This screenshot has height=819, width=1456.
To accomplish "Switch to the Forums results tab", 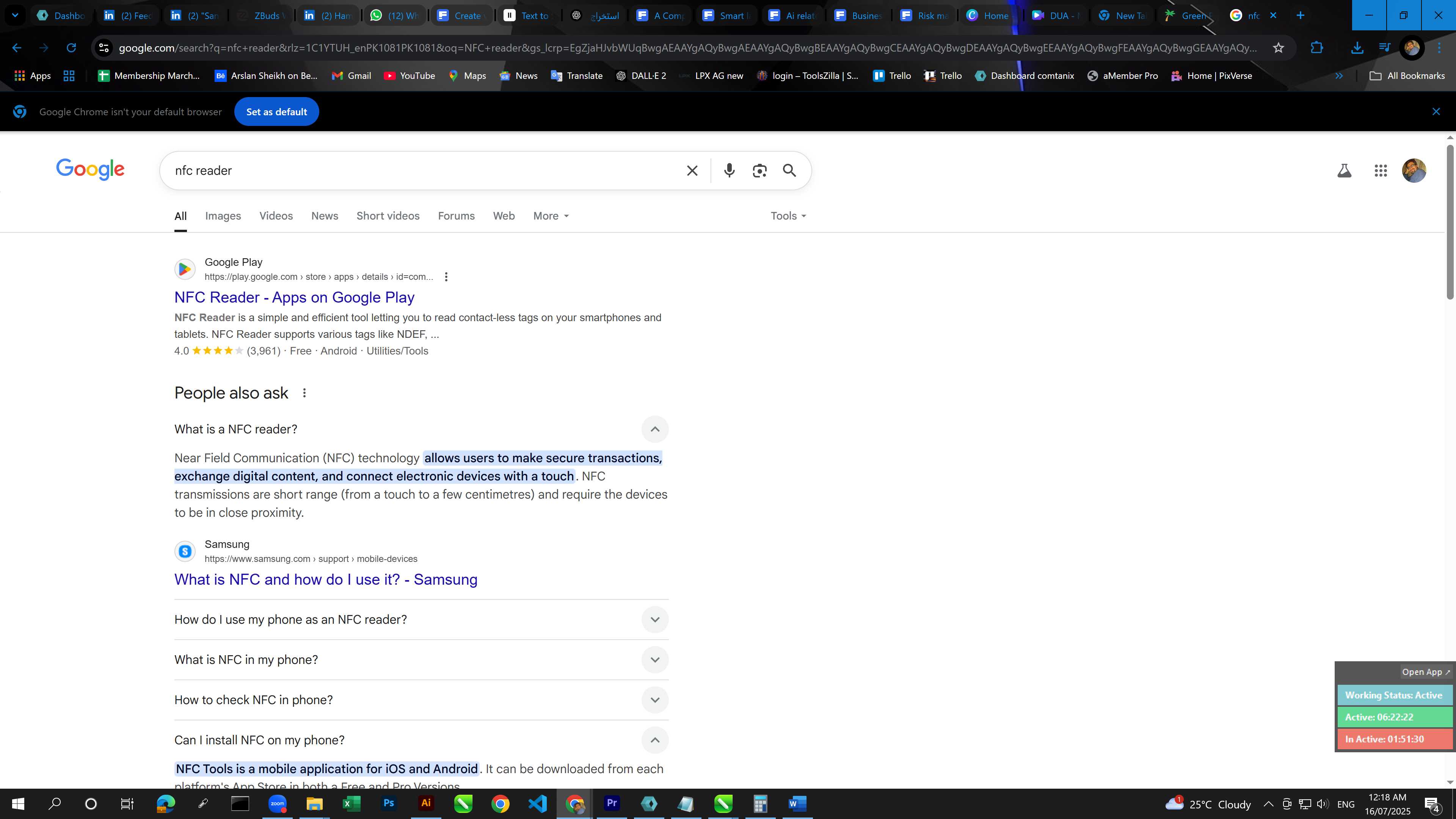I will coord(456,216).
